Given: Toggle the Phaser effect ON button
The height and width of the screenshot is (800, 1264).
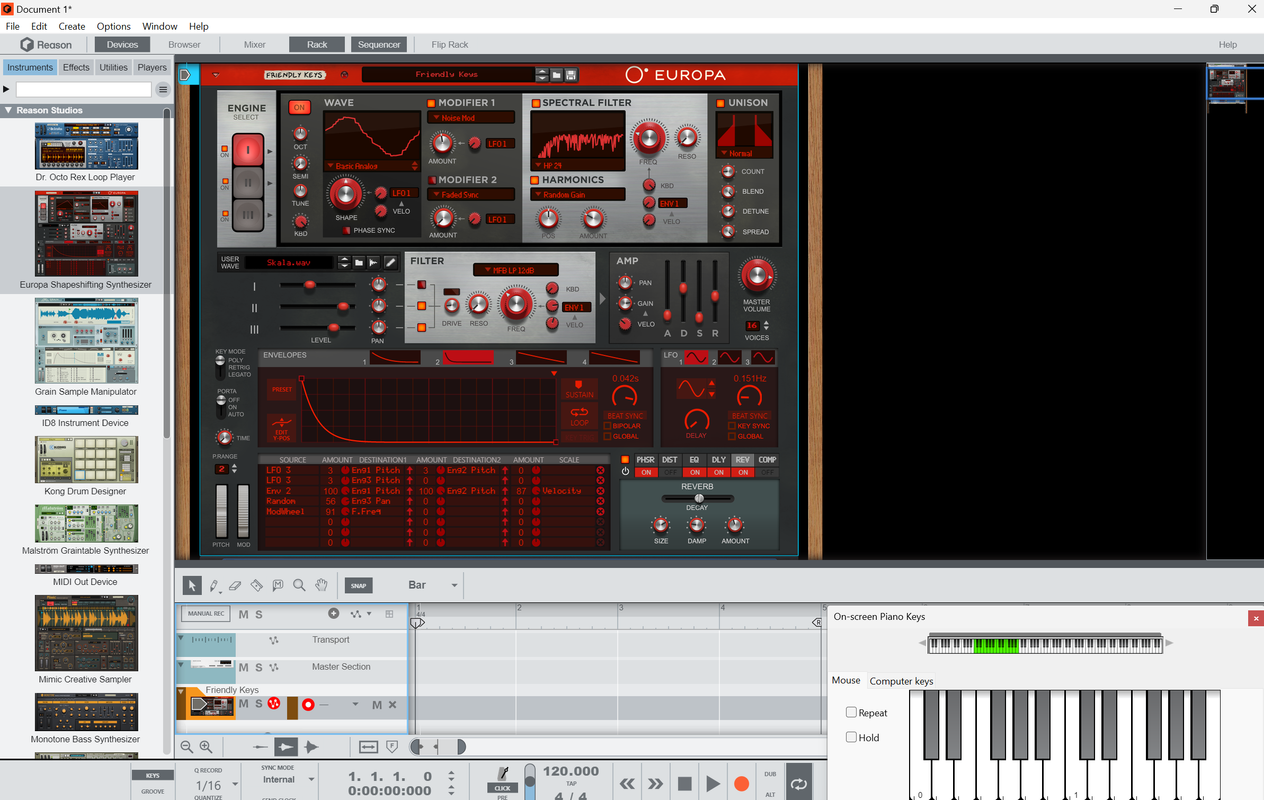Looking at the screenshot, I should (x=645, y=472).
